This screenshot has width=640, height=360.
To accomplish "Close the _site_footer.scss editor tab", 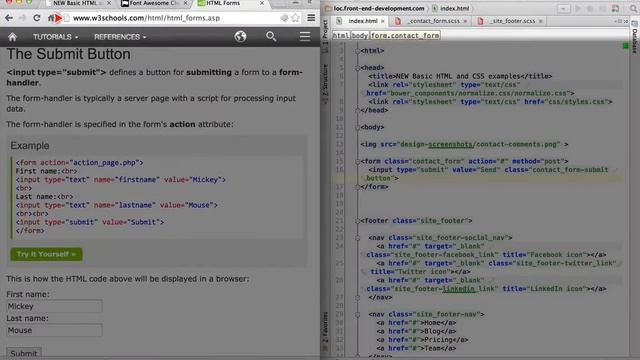I will point(540,21).
